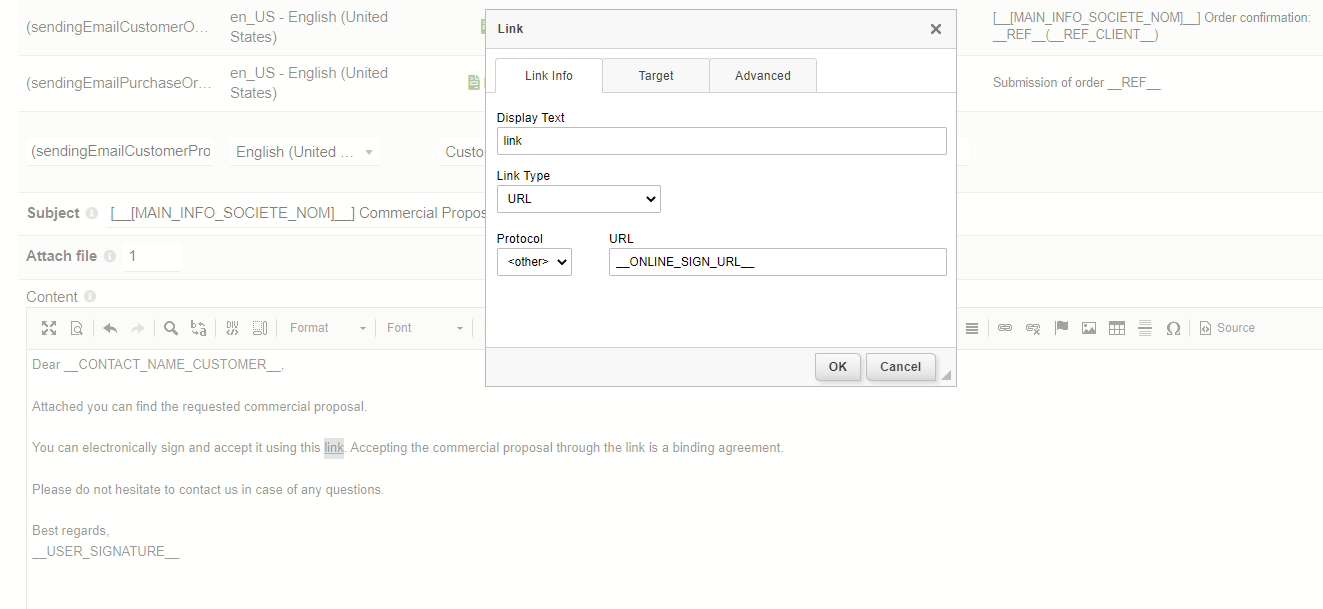Image resolution: width=1323 pixels, height=609 pixels.
Task: Insert a table using the table icon
Action: 1117,328
